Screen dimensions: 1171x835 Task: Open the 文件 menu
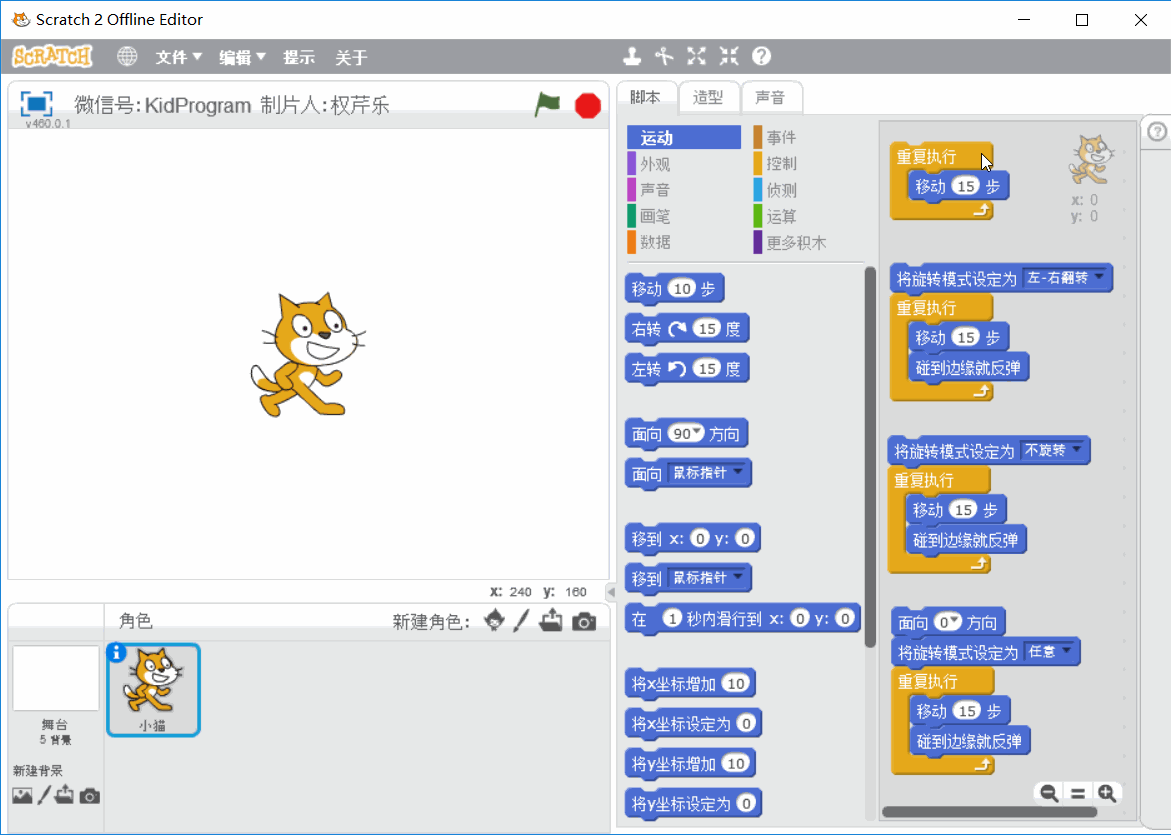(178, 57)
